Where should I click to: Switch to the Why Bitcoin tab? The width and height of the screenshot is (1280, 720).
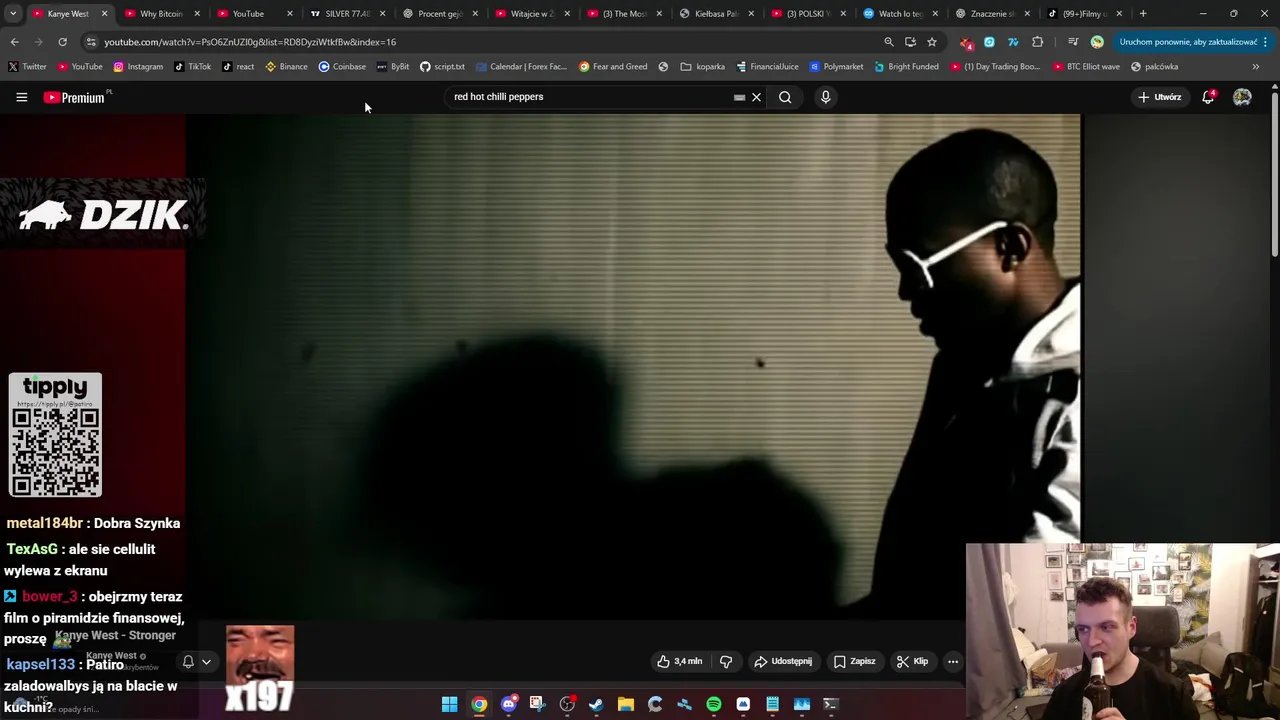161,14
